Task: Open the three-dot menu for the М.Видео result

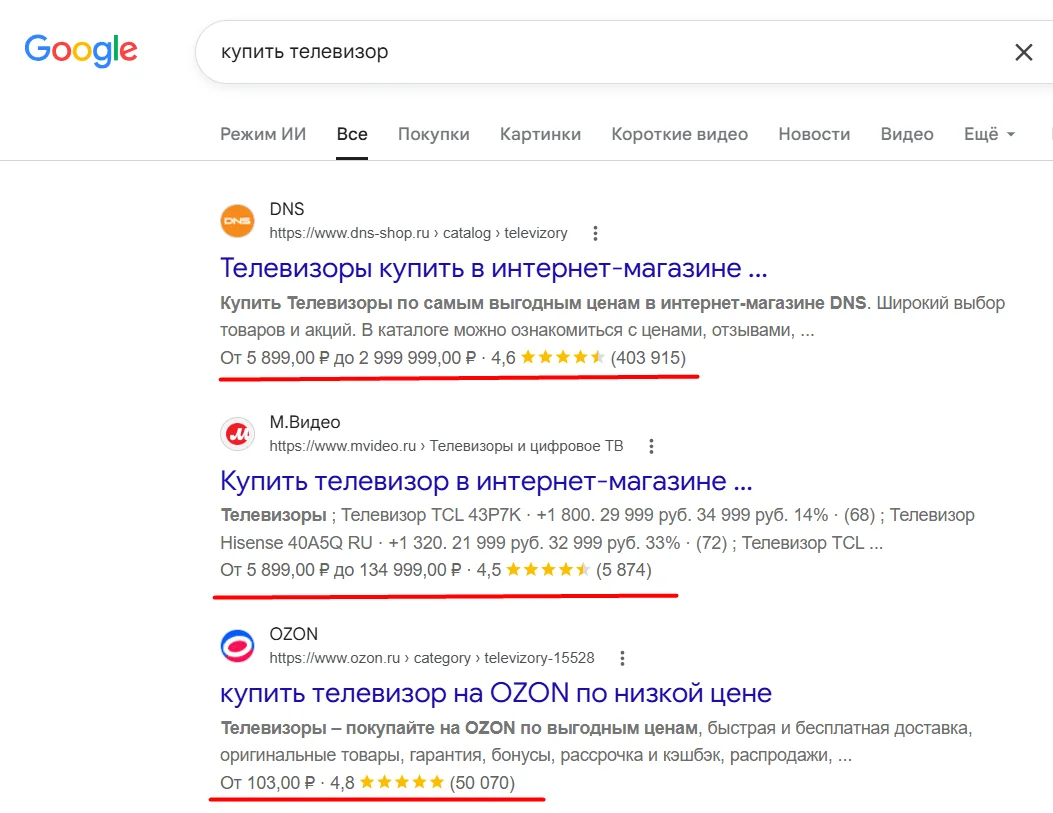Action: click(x=651, y=446)
